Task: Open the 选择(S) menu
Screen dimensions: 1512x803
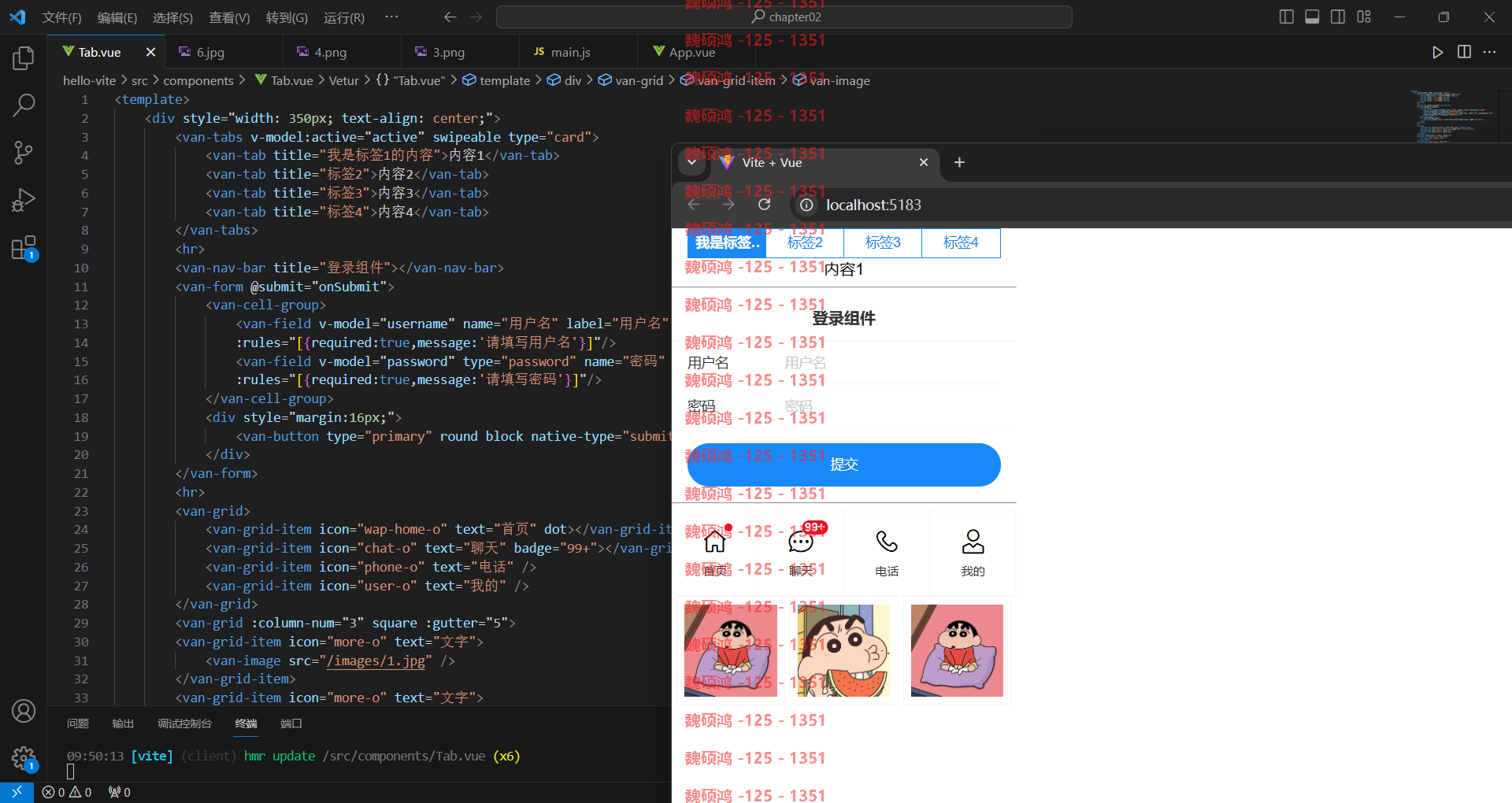Action: pyautogui.click(x=172, y=17)
